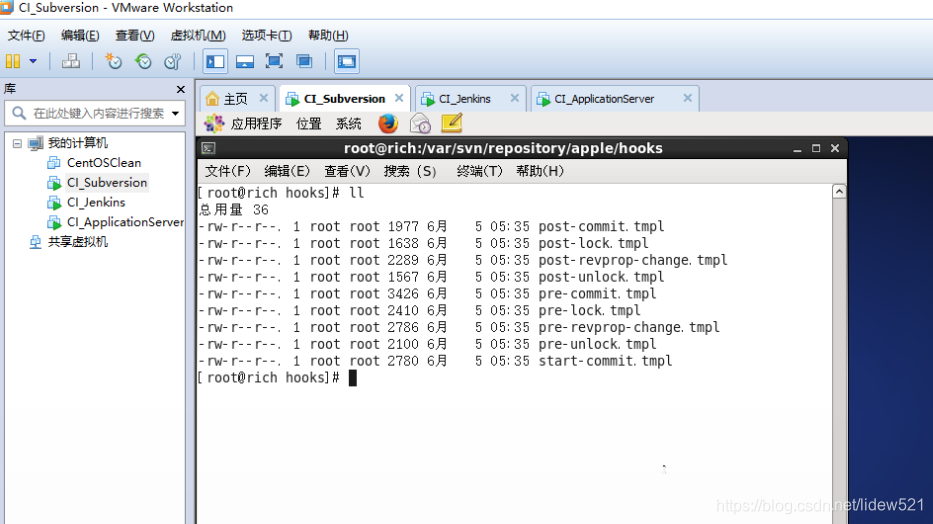Click the console view toolbar icon

346,61
